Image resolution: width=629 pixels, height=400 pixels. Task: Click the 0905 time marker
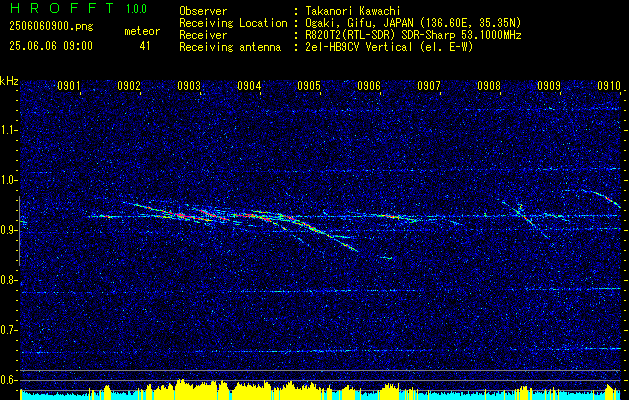(x=308, y=85)
